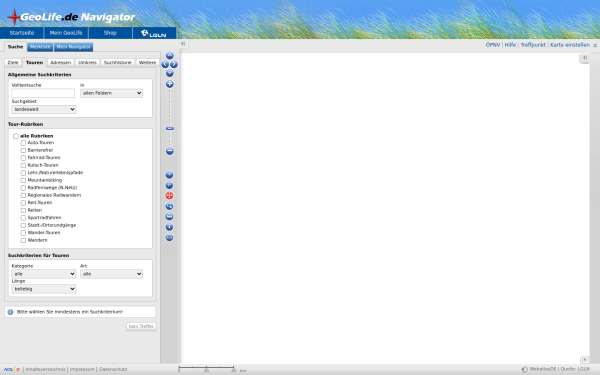Click the edit icon at the map's bottom right
This screenshot has height=375, width=600.
(585, 360)
